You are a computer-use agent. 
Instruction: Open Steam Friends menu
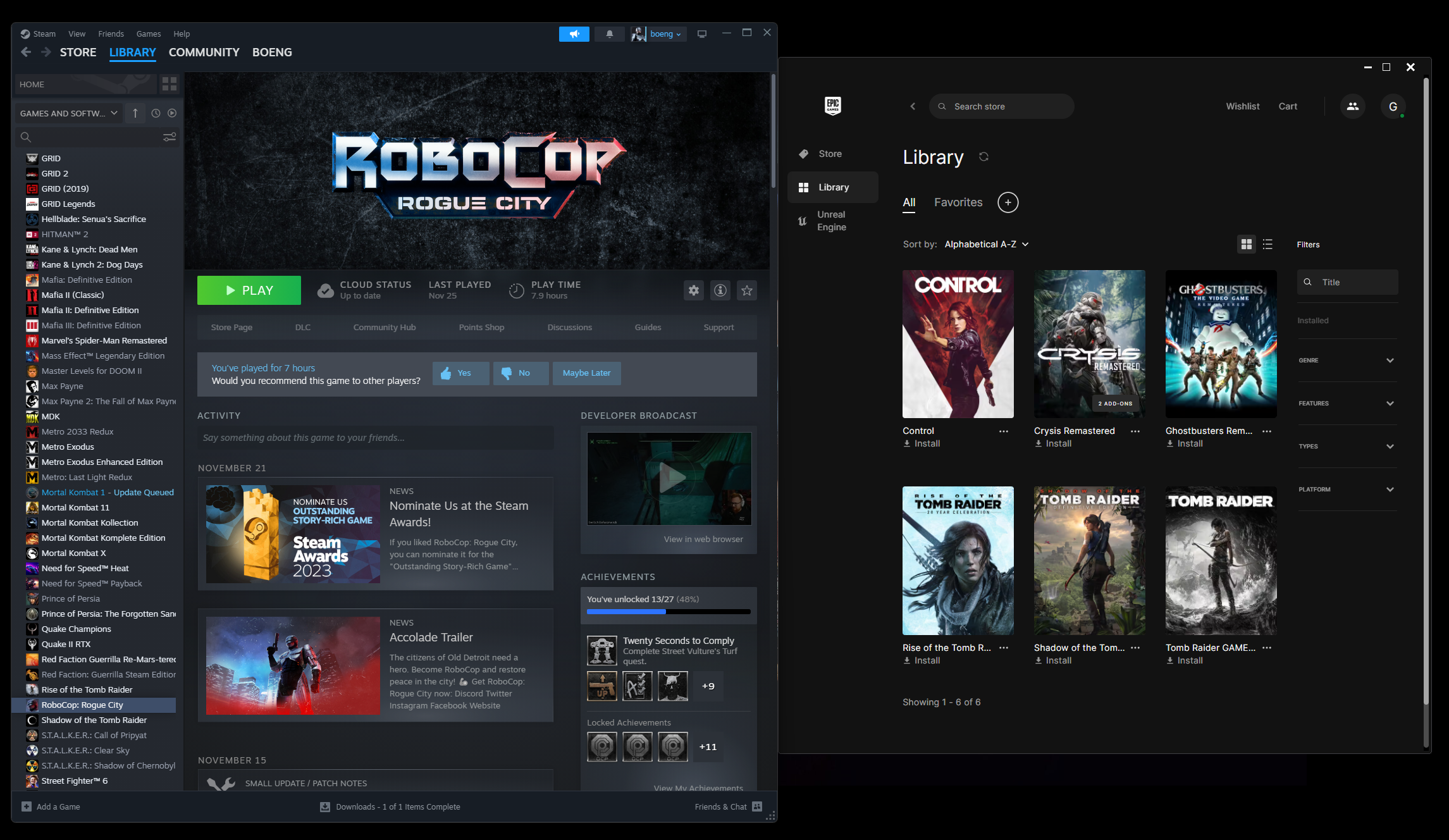coord(111,34)
